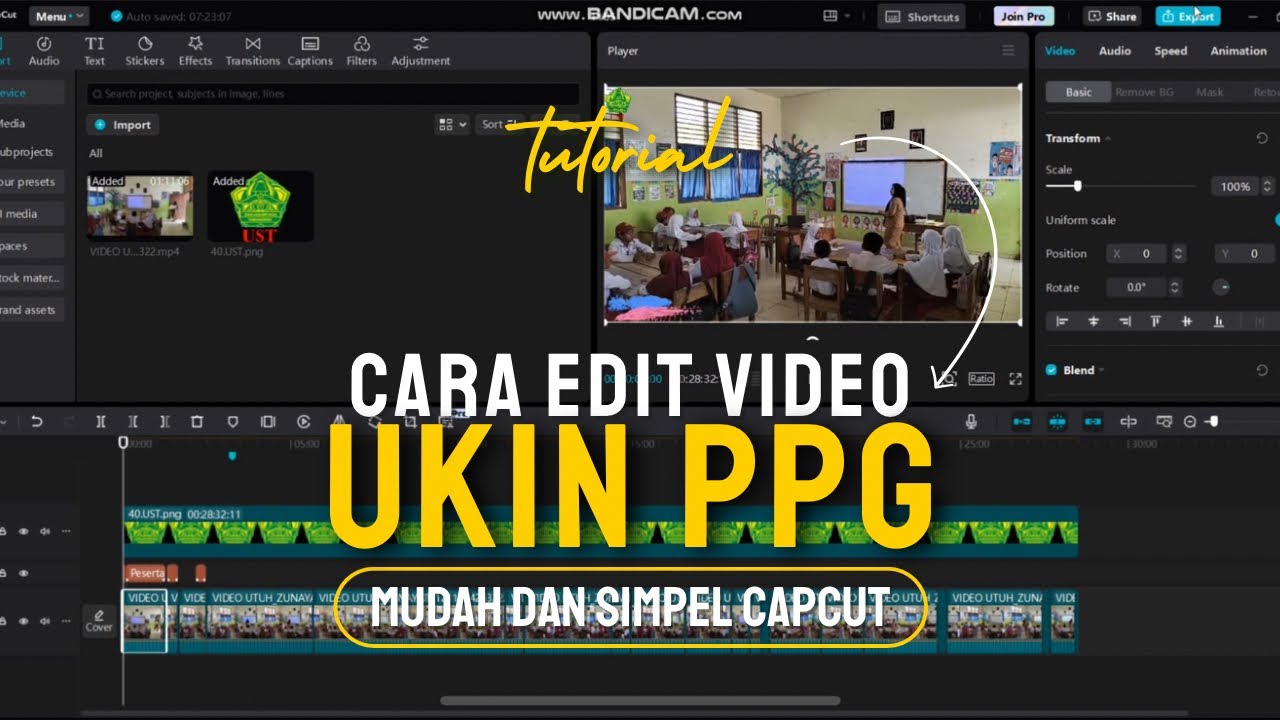Click the Delete right trim tool
Screen dimensions: 1280x720
pyautogui.click(x=165, y=422)
